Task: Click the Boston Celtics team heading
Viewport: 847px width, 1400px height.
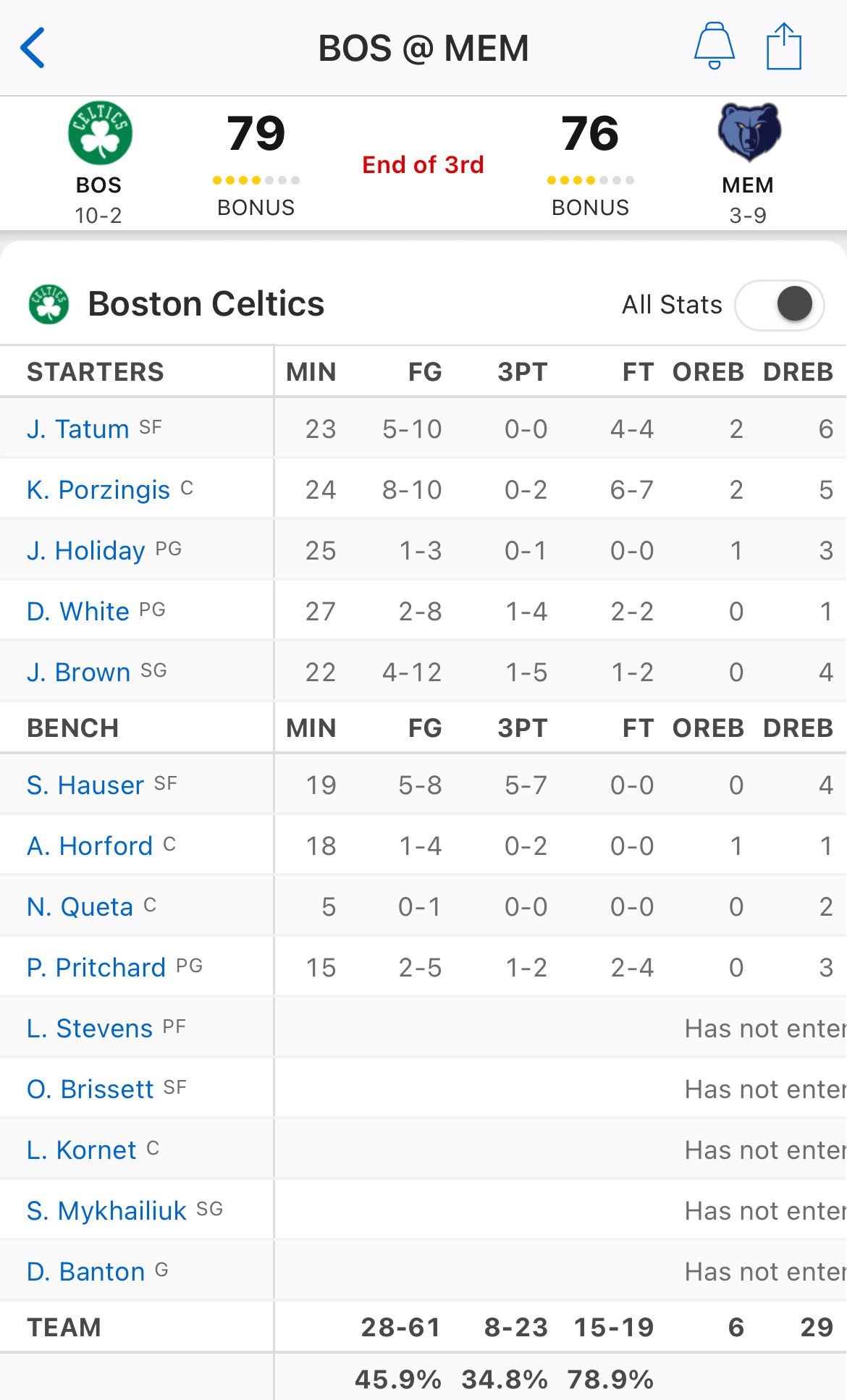Action: [x=206, y=304]
